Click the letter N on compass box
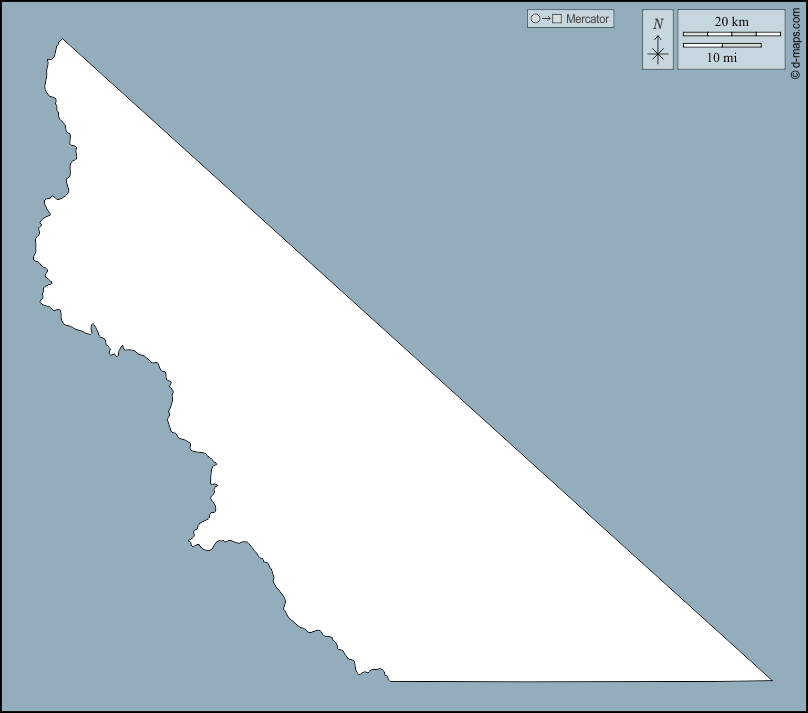This screenshot has width=808, height=713. (658, 24)
